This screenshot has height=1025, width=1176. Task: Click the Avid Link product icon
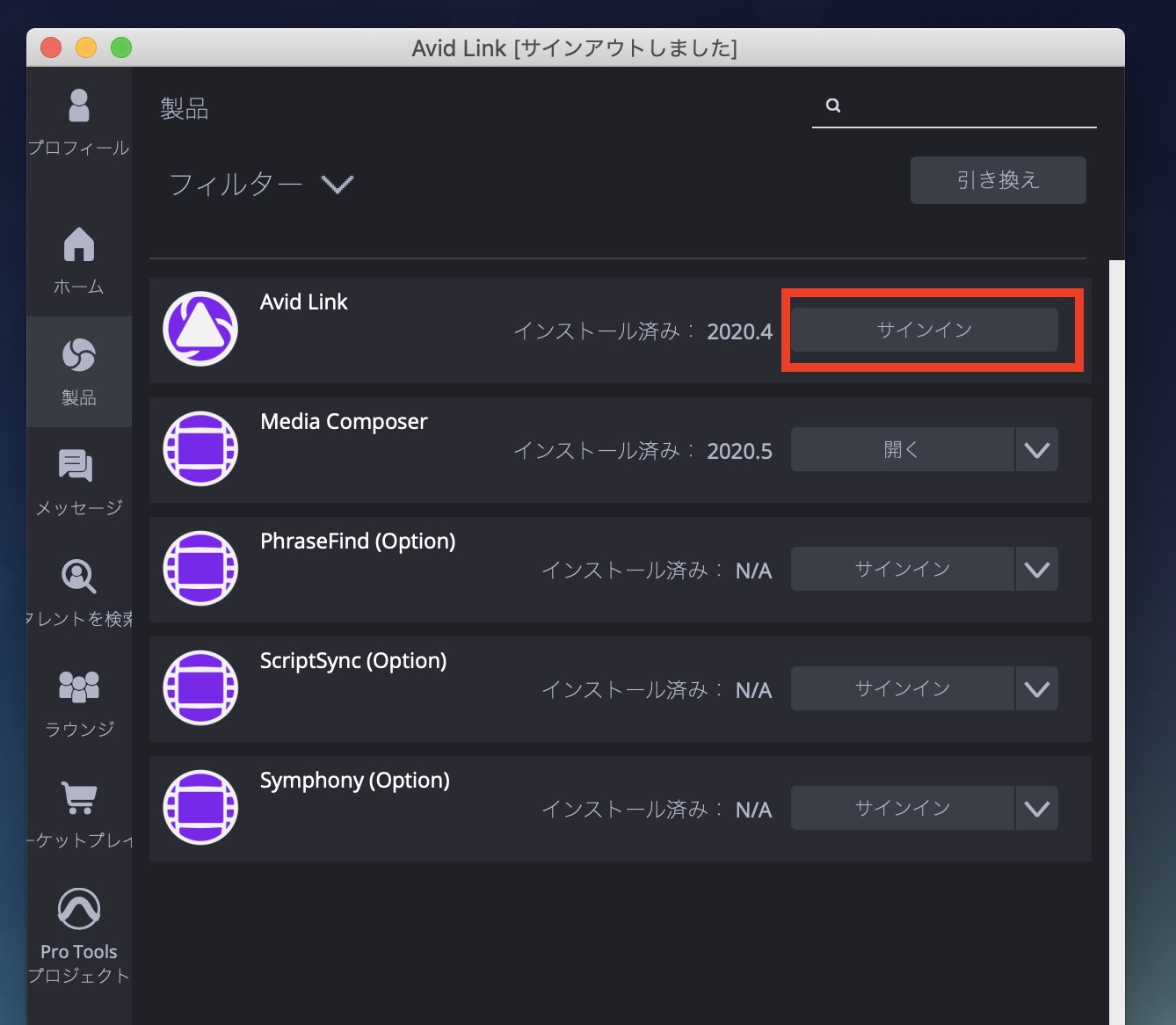200,329
